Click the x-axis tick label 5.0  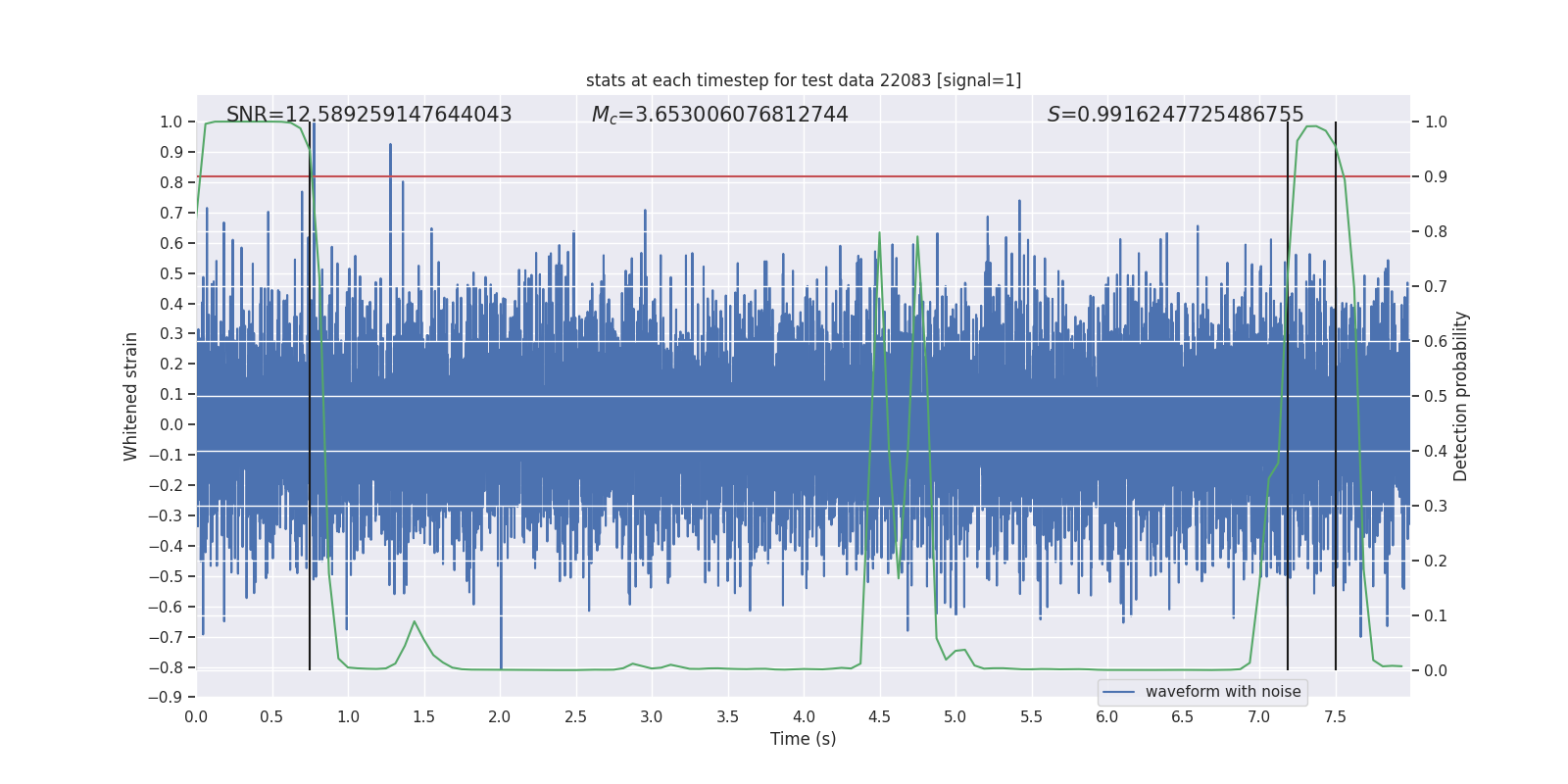tap(955, 716)
